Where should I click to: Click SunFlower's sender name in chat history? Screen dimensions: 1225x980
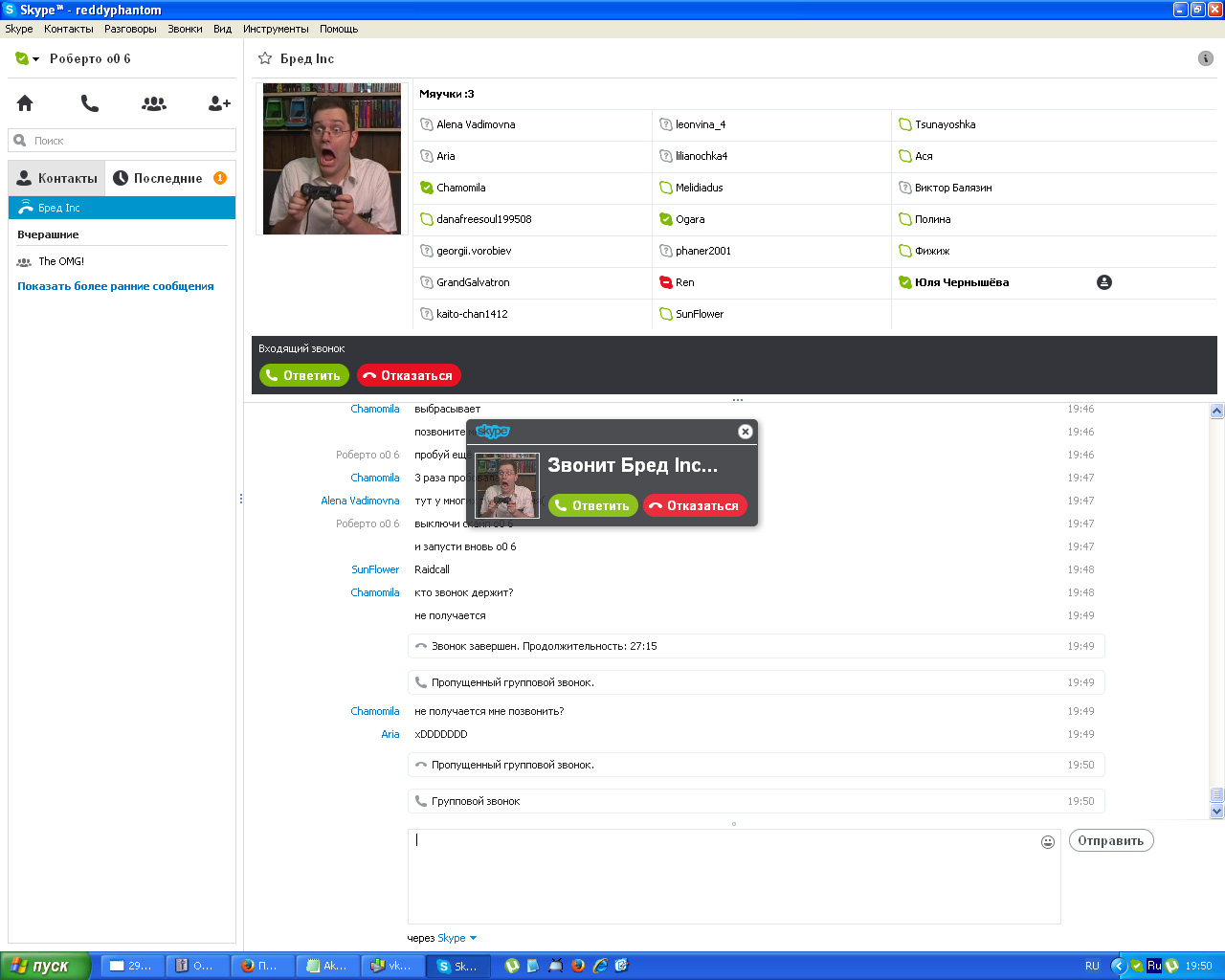pos(375,569)
